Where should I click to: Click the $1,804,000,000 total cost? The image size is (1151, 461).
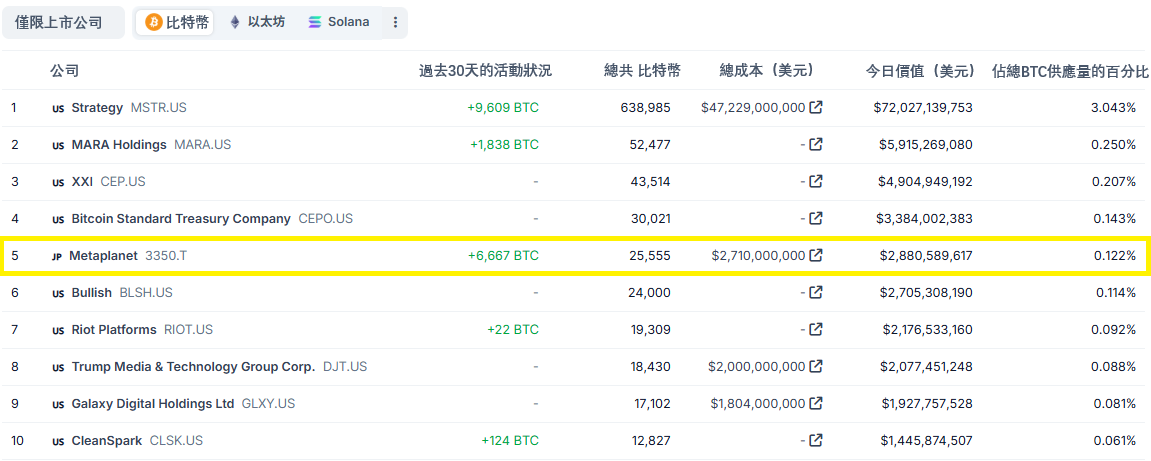pyautogui.click(x=758, y=404)
